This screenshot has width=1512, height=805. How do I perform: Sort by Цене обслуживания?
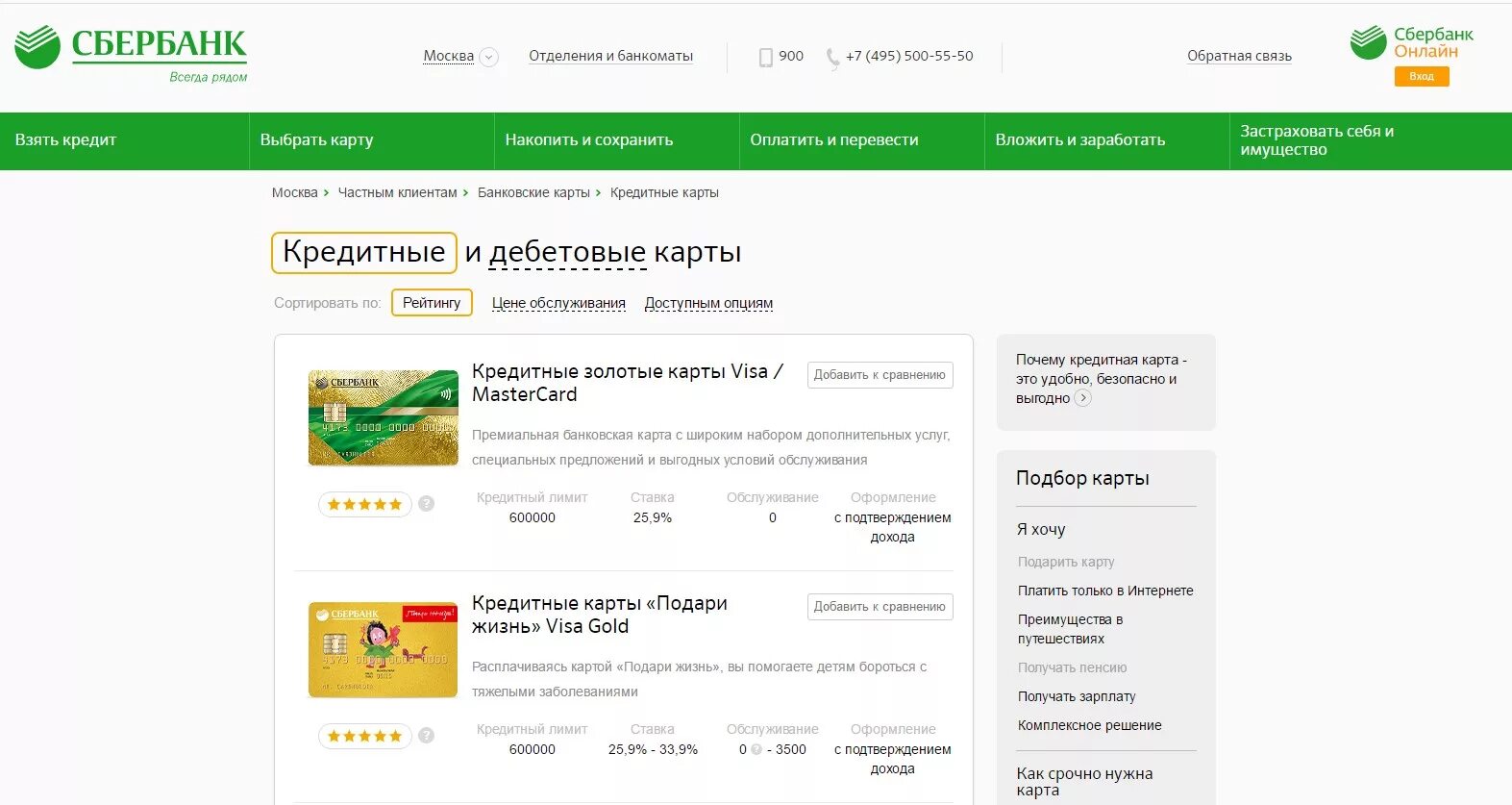click(558, 303)
